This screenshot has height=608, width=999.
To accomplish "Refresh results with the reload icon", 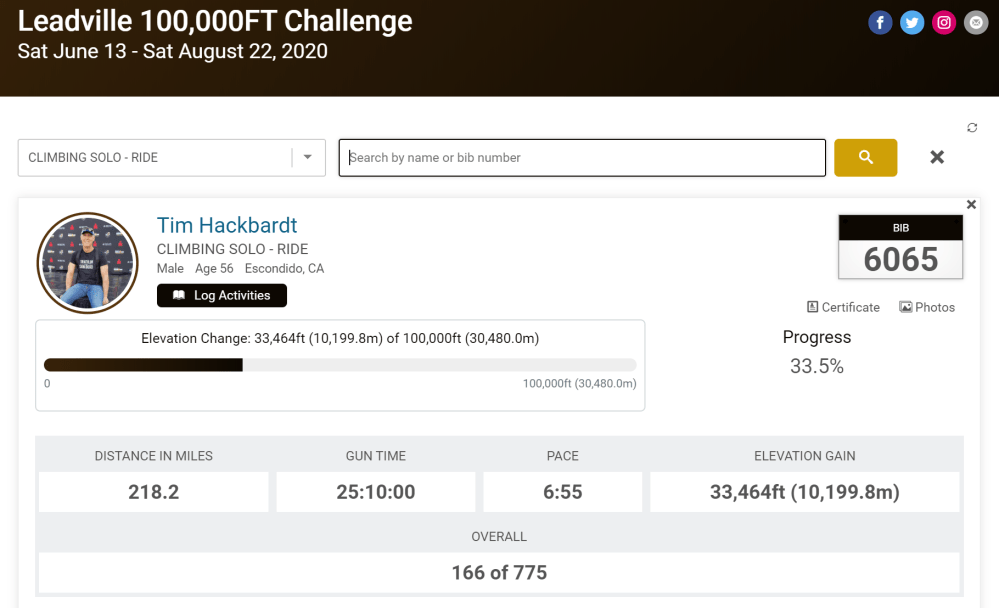I will tap(972, 128).
